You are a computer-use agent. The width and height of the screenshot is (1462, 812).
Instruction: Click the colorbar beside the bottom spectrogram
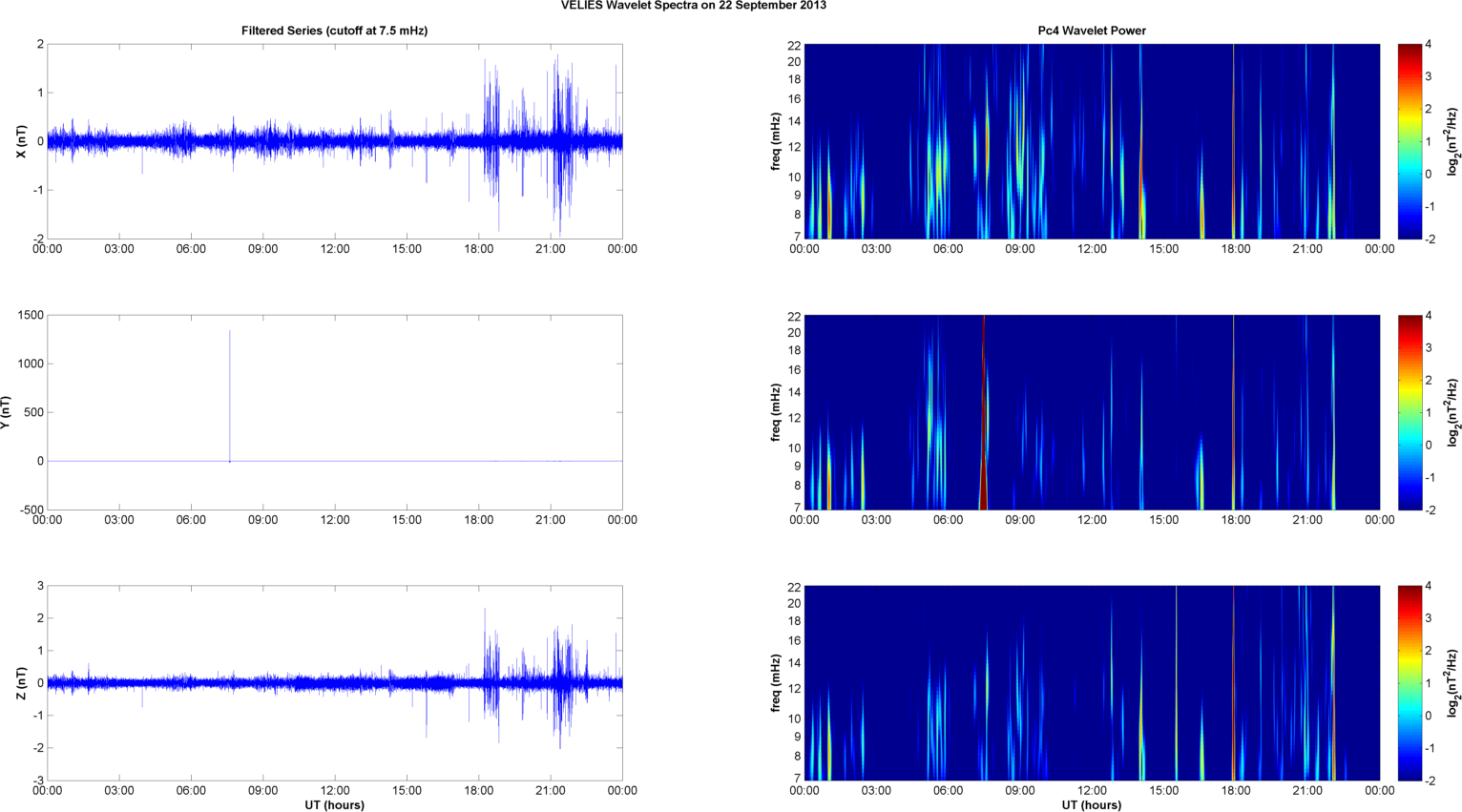point(1410,683)
